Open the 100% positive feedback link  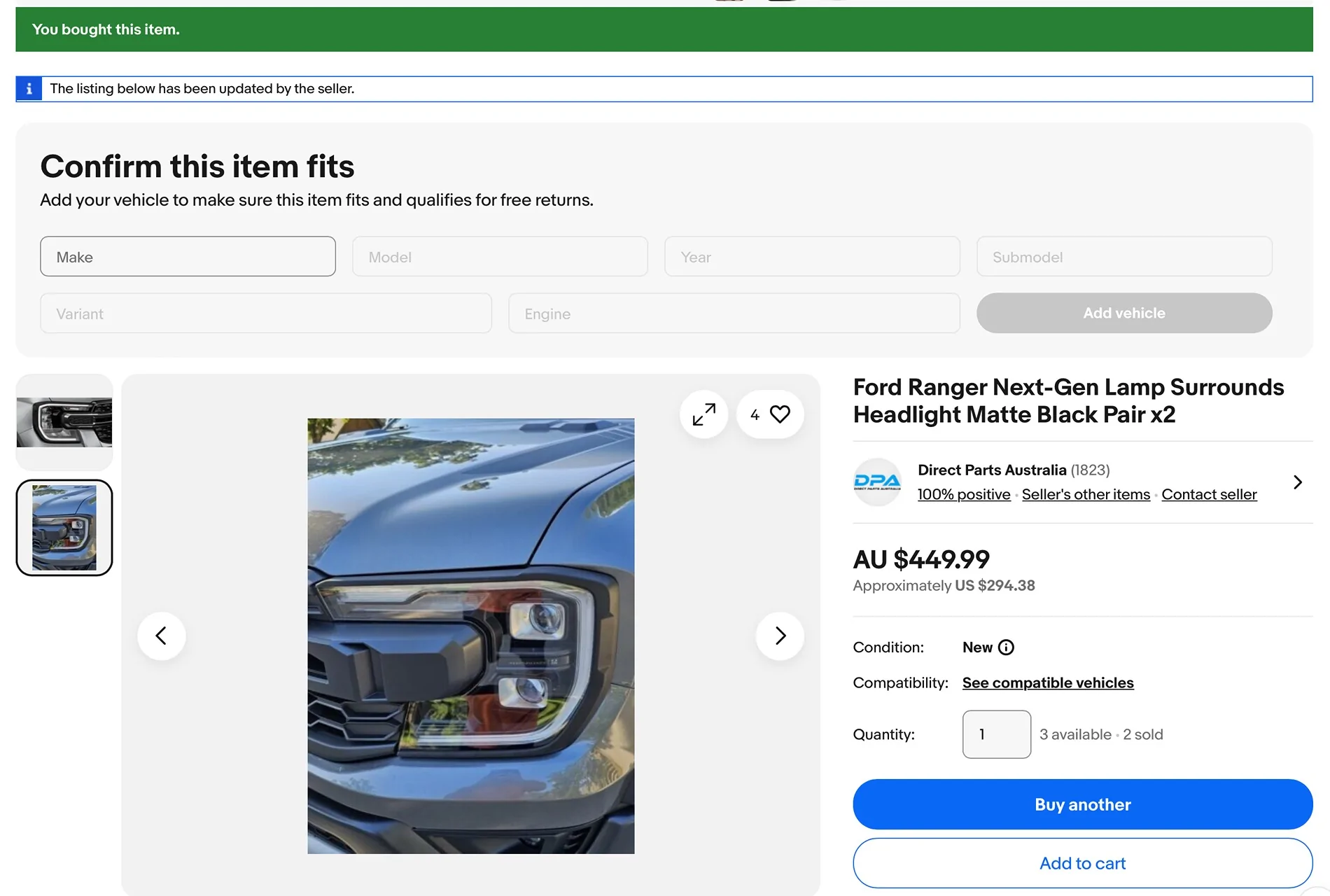(x=964, y=495)
